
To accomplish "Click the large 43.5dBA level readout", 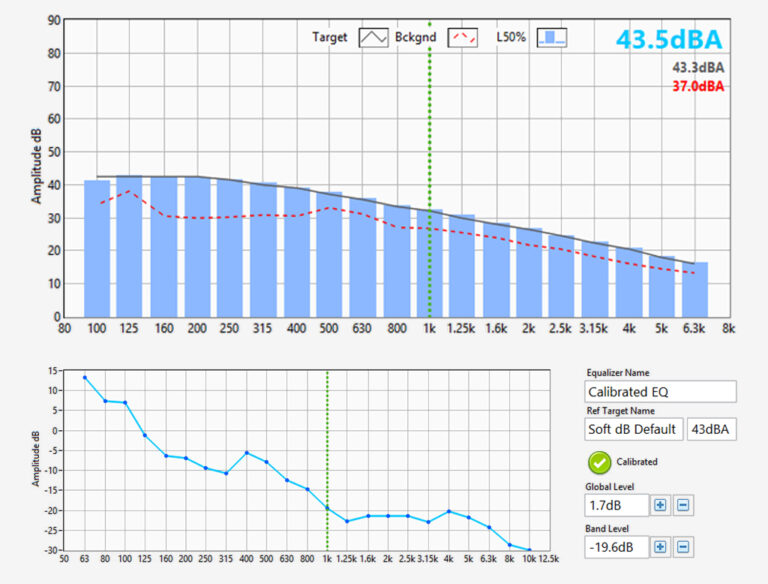I will pos(667,40).
